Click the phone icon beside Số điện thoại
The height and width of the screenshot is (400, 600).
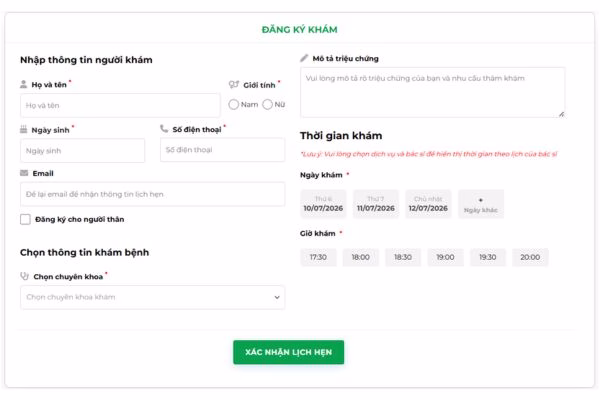164,129
